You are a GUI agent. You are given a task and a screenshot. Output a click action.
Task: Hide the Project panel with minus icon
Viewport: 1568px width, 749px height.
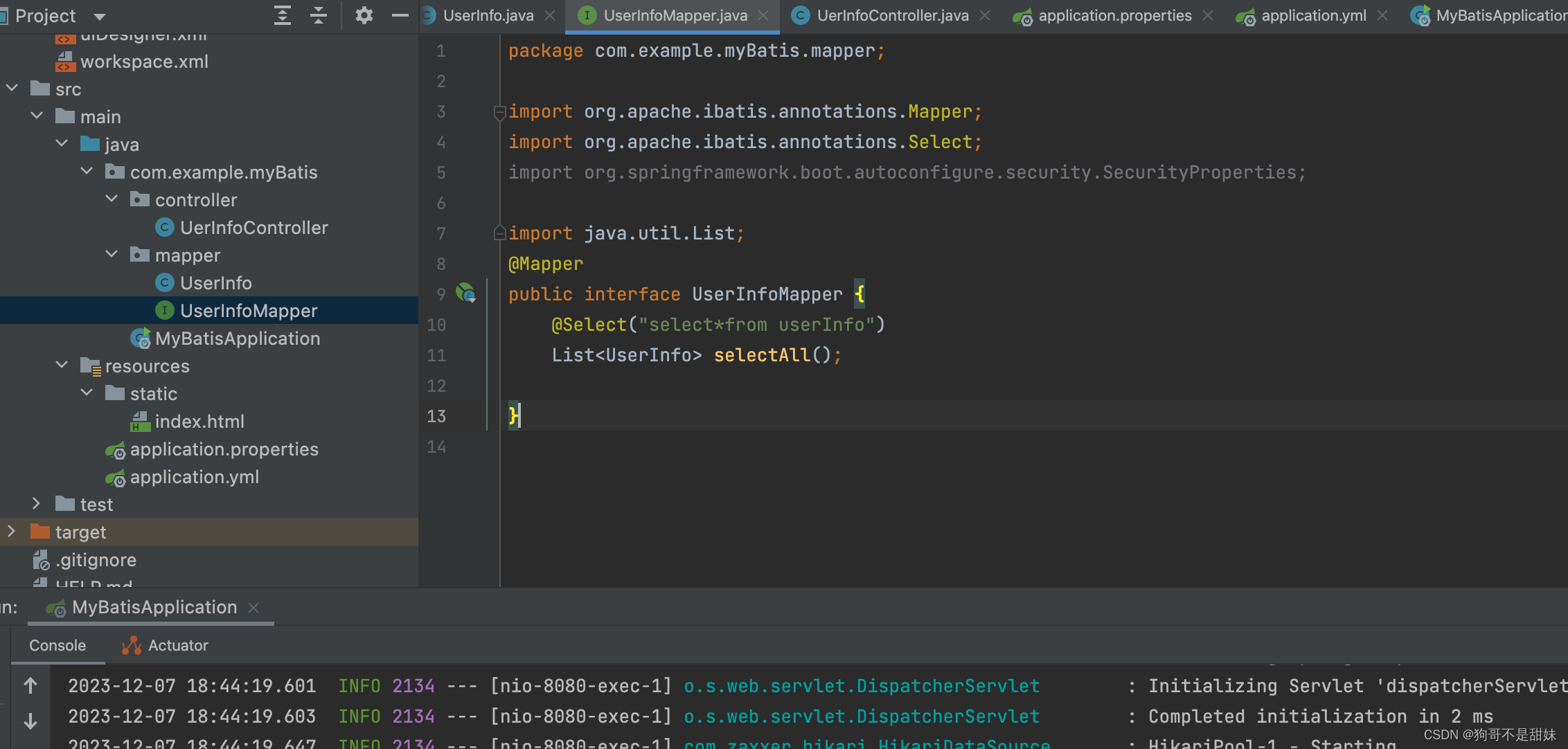[400, 15]
